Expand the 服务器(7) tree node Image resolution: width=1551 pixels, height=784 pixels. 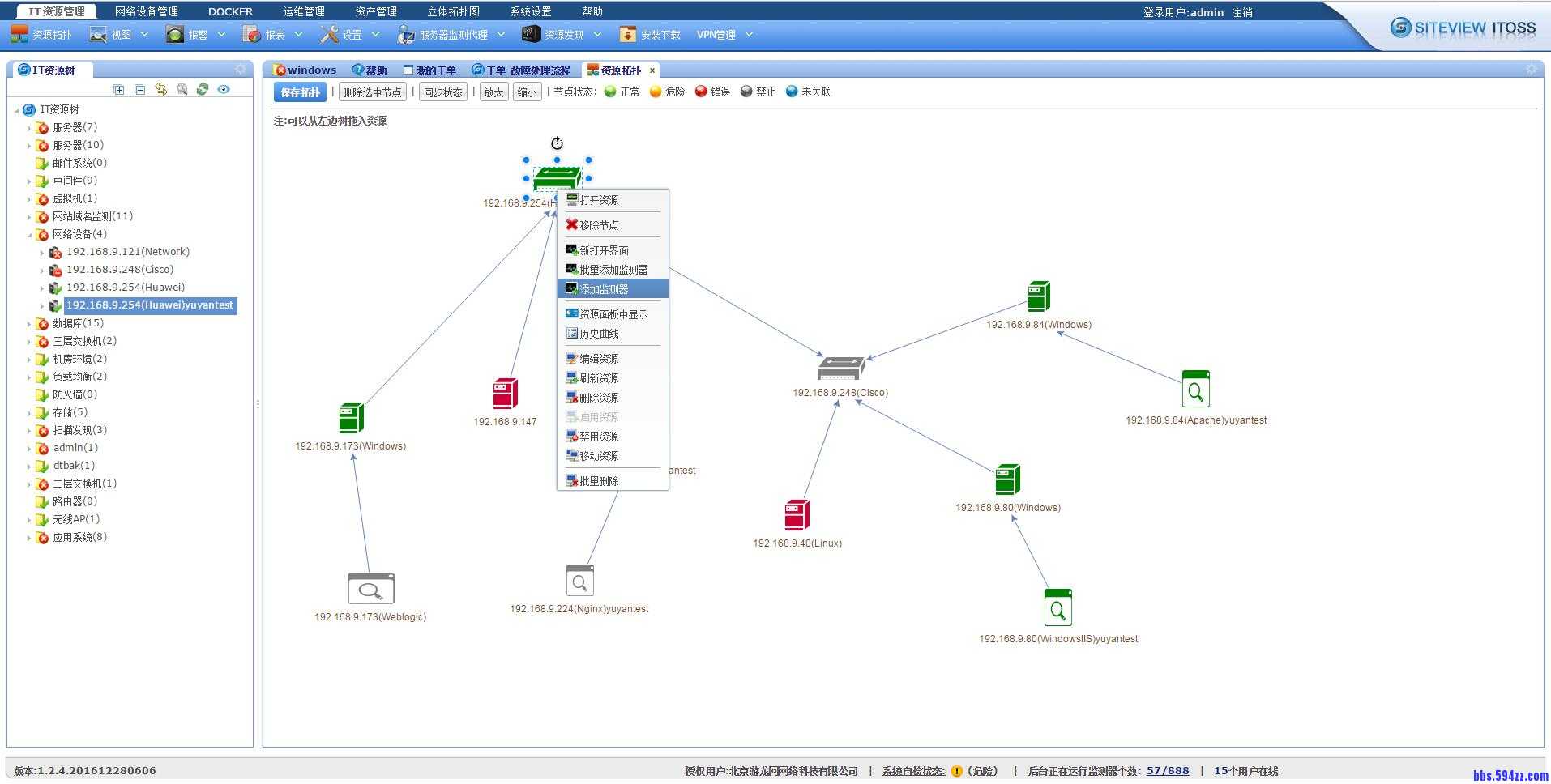[29, 127]
